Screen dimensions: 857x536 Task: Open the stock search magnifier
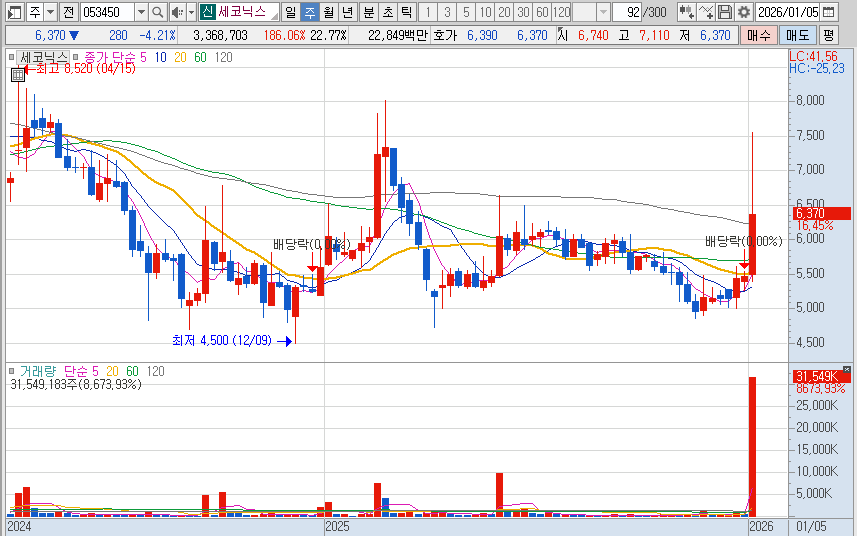pyautogui.click(x=157, y=11)
